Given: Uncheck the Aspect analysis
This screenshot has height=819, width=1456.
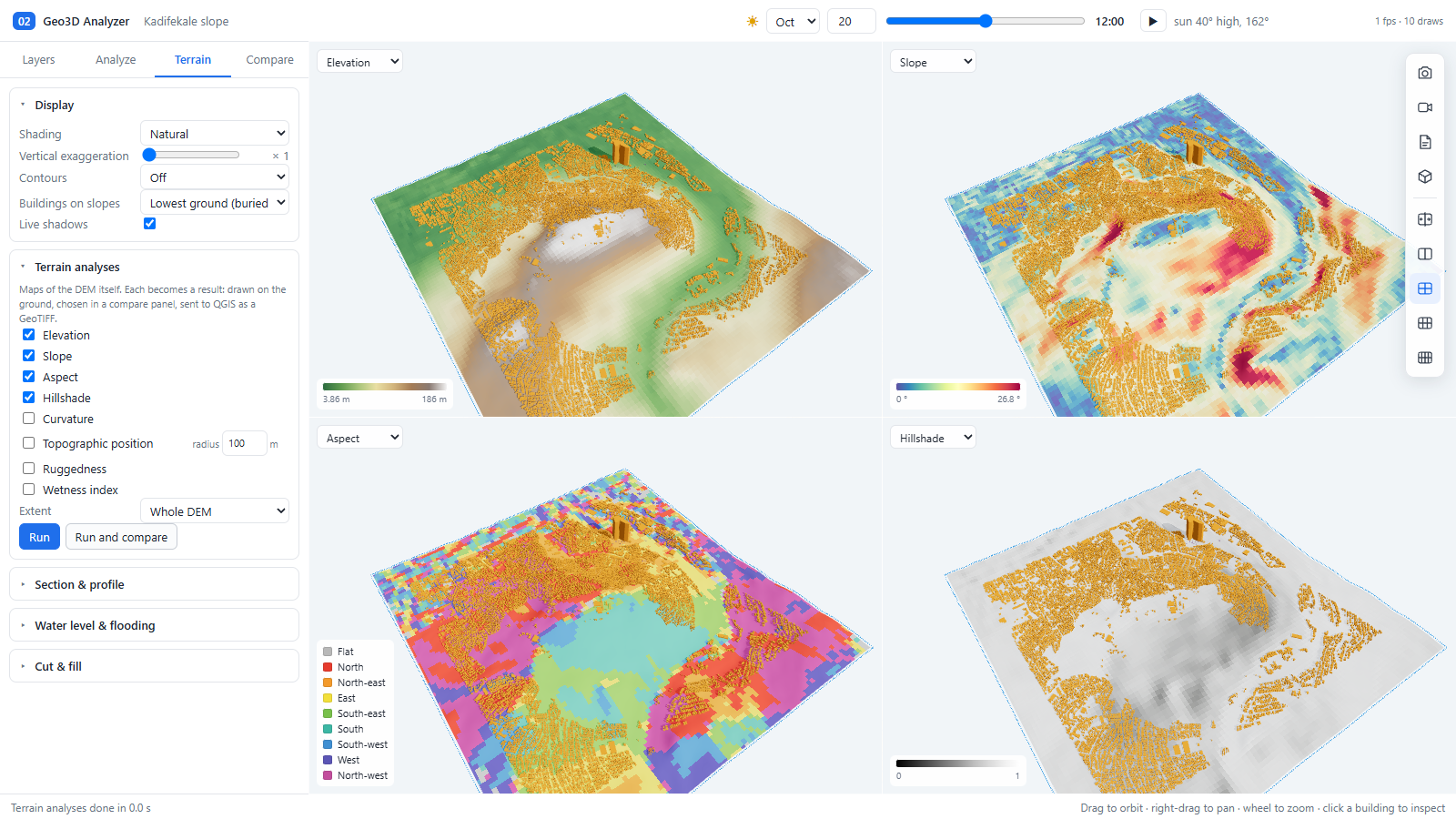Looking at the screenshot, I should [x=29, y=377].
